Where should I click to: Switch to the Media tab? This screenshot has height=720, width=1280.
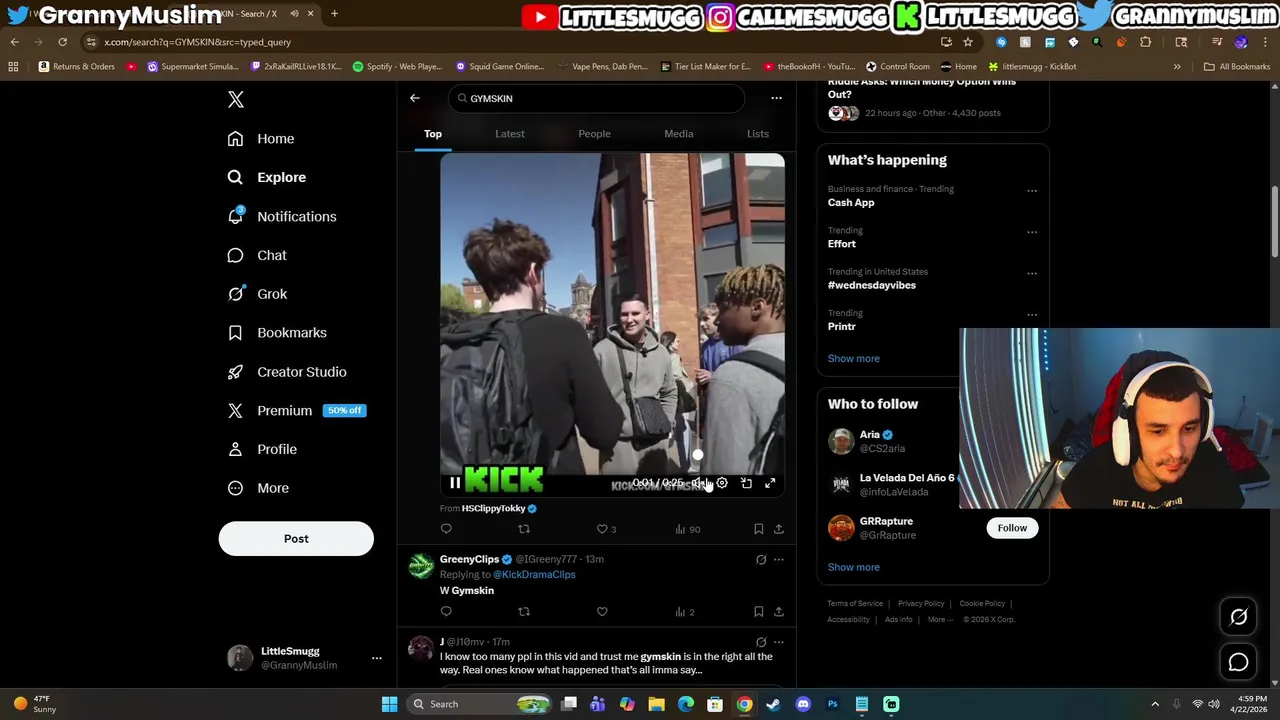pyautogui.click(x=679, y=134)
